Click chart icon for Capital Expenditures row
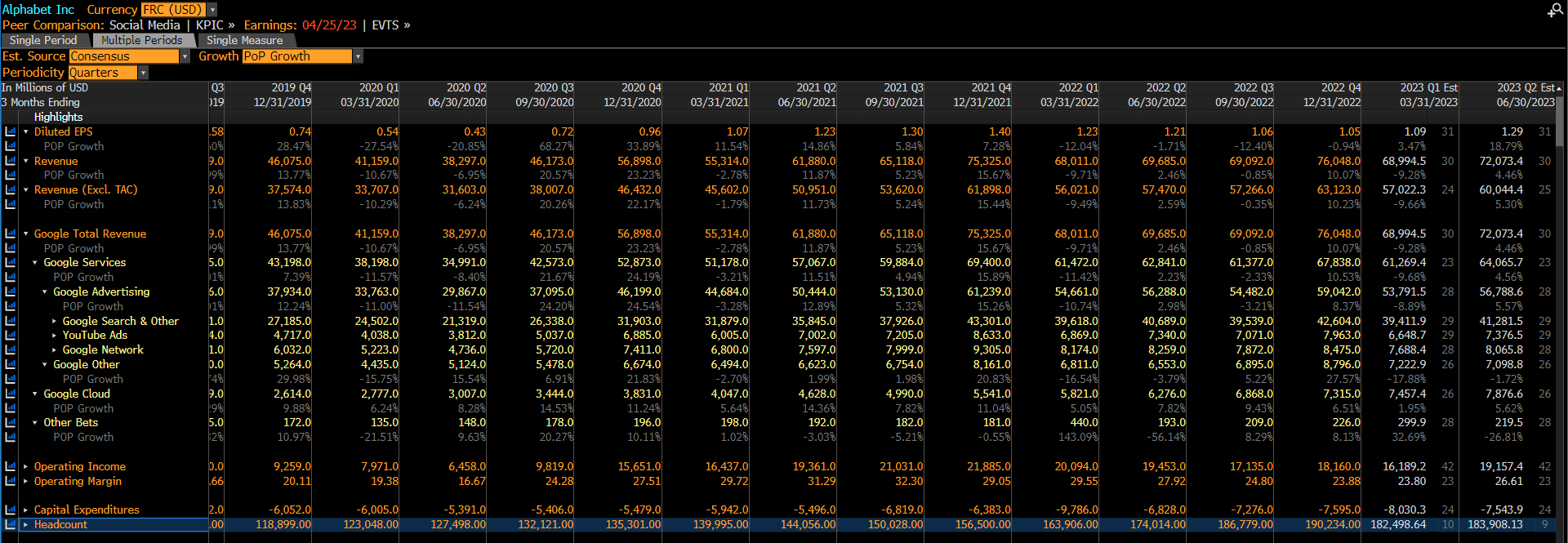The width and height of the screenshot is (1568, 543). (11, 510)
